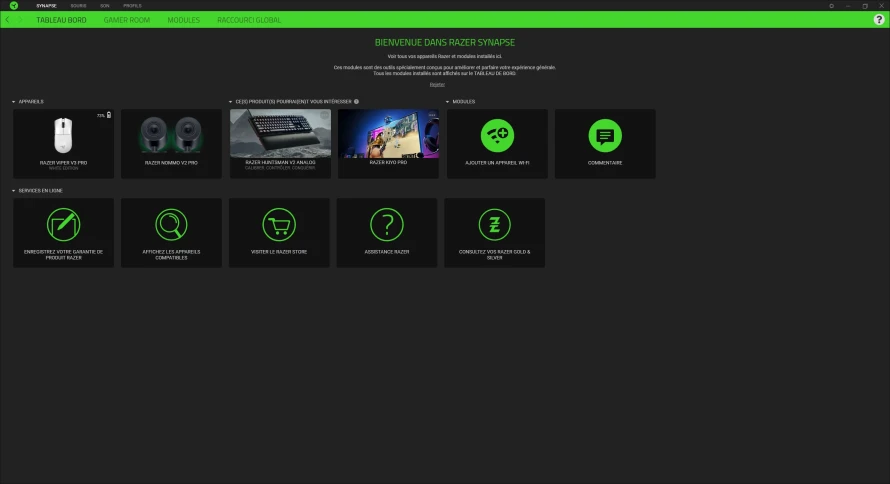The image size is (890, 484).
Task: Click 'Assistance Razer' label
Action: point(387,252)
